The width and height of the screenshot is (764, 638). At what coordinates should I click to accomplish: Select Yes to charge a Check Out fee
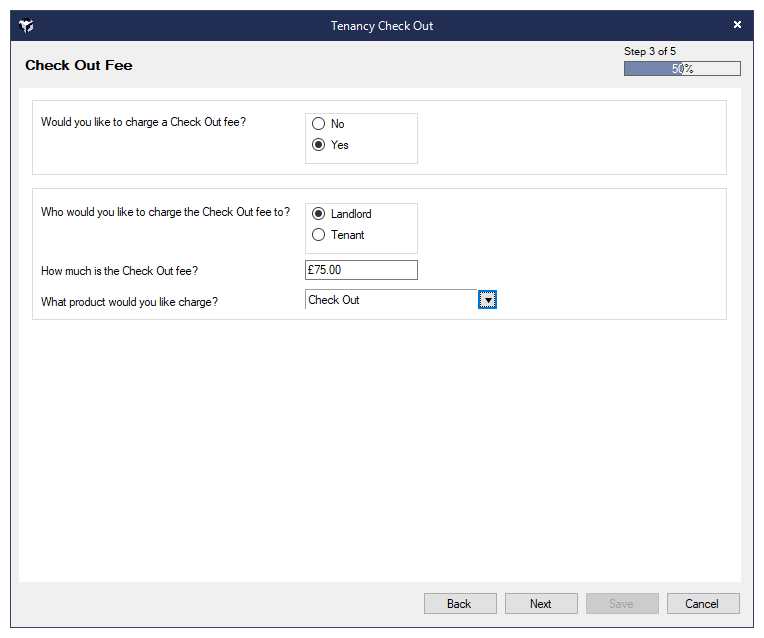(319, 145)
